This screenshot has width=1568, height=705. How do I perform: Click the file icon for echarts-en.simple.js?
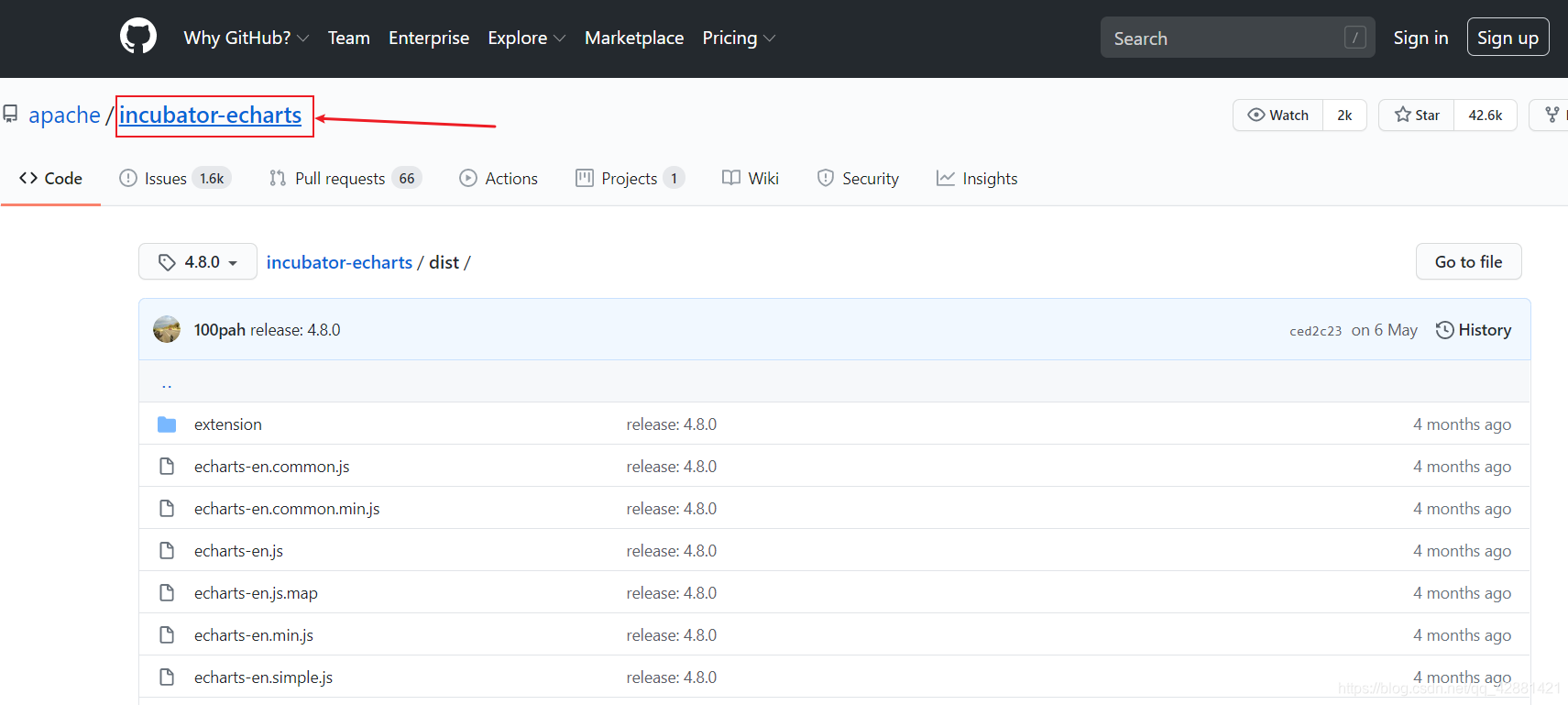(167, 677)
